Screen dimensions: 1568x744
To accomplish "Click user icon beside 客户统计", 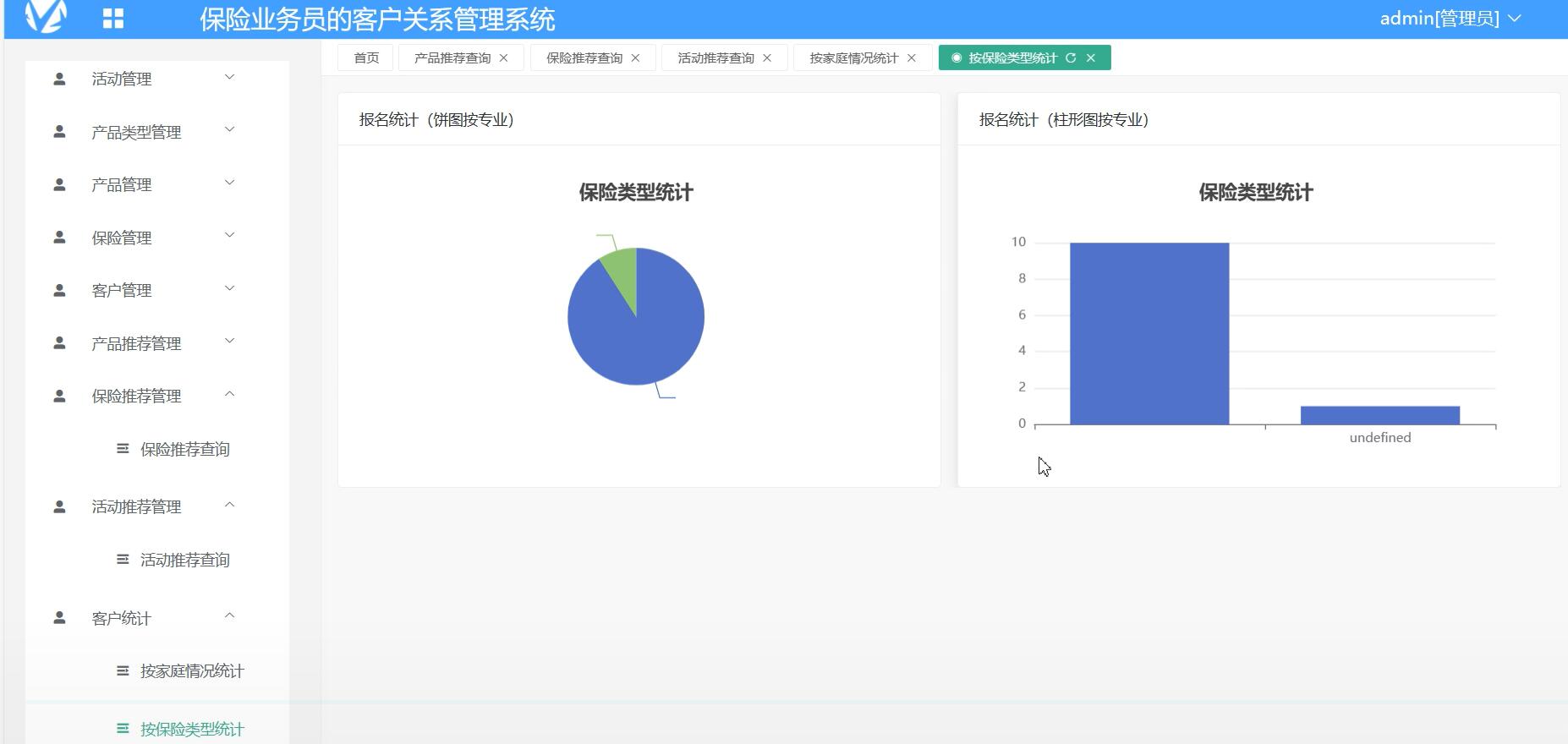I will point(59,618).
